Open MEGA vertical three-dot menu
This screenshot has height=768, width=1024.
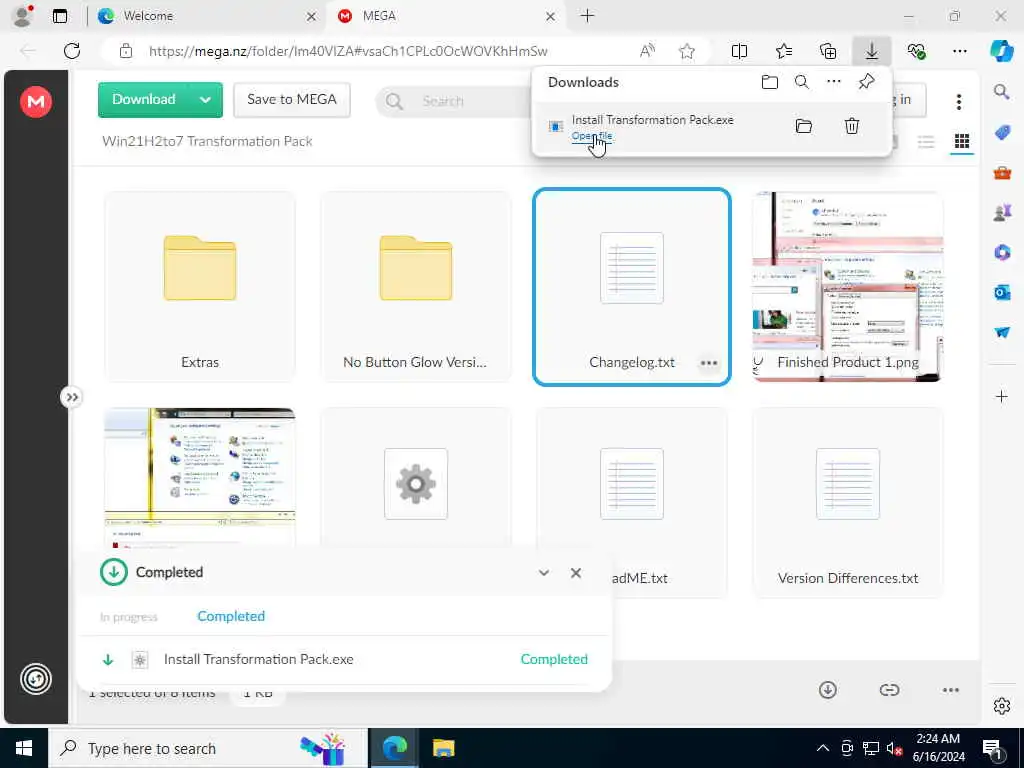pyautogui.click(x=959, y=101)
